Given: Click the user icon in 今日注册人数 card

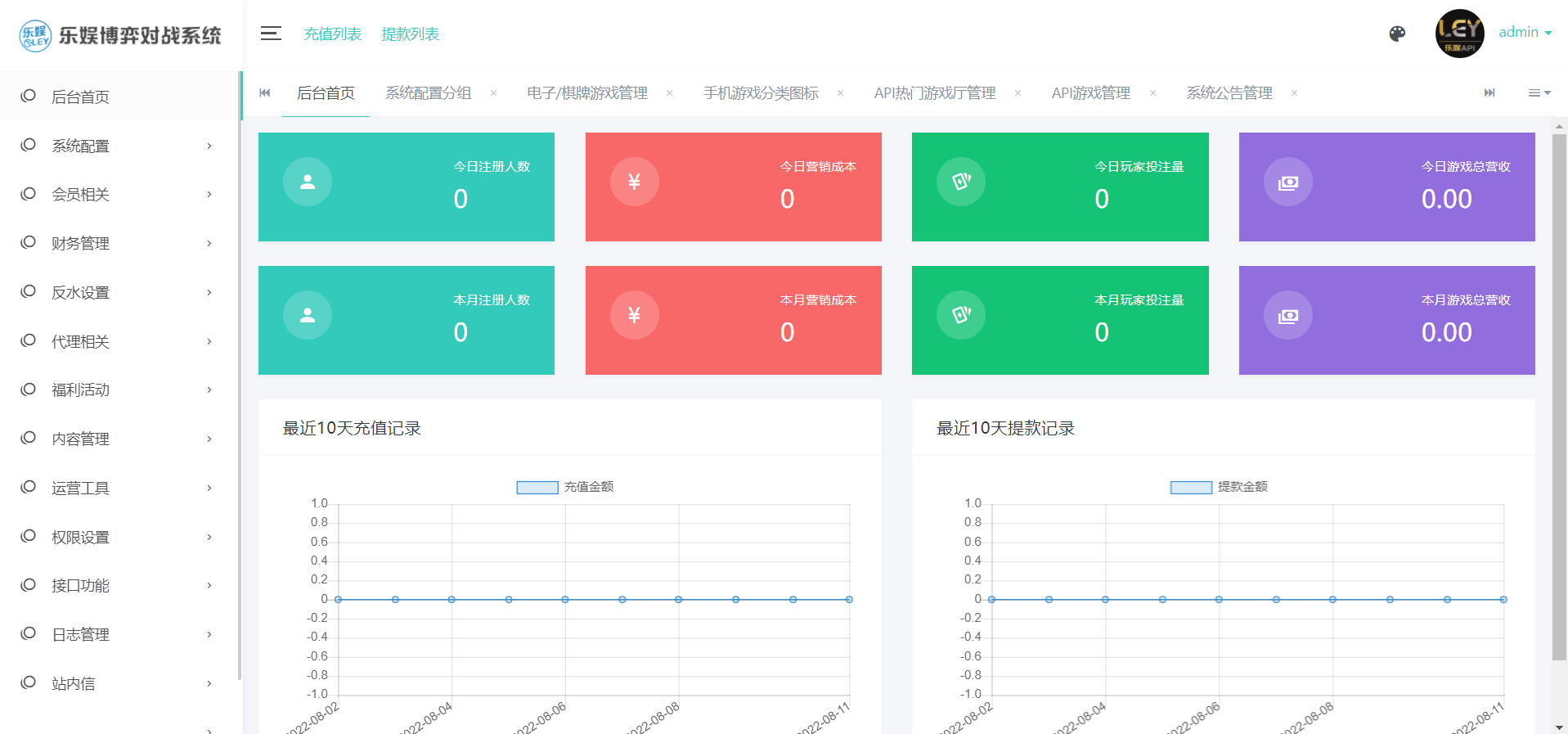Looking at the screenshot, I should [x=308, y=182].
